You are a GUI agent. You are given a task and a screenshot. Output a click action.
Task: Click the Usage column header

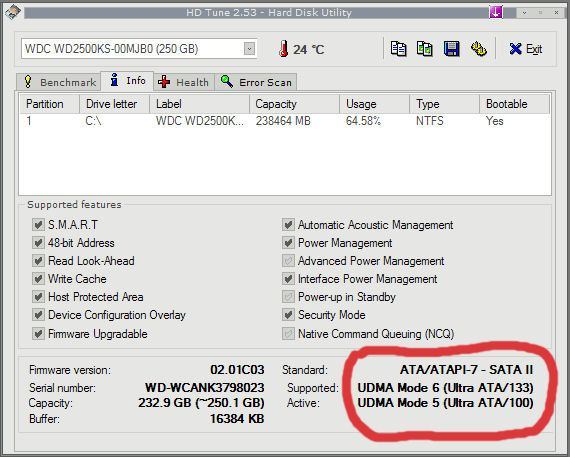point(374,104)
